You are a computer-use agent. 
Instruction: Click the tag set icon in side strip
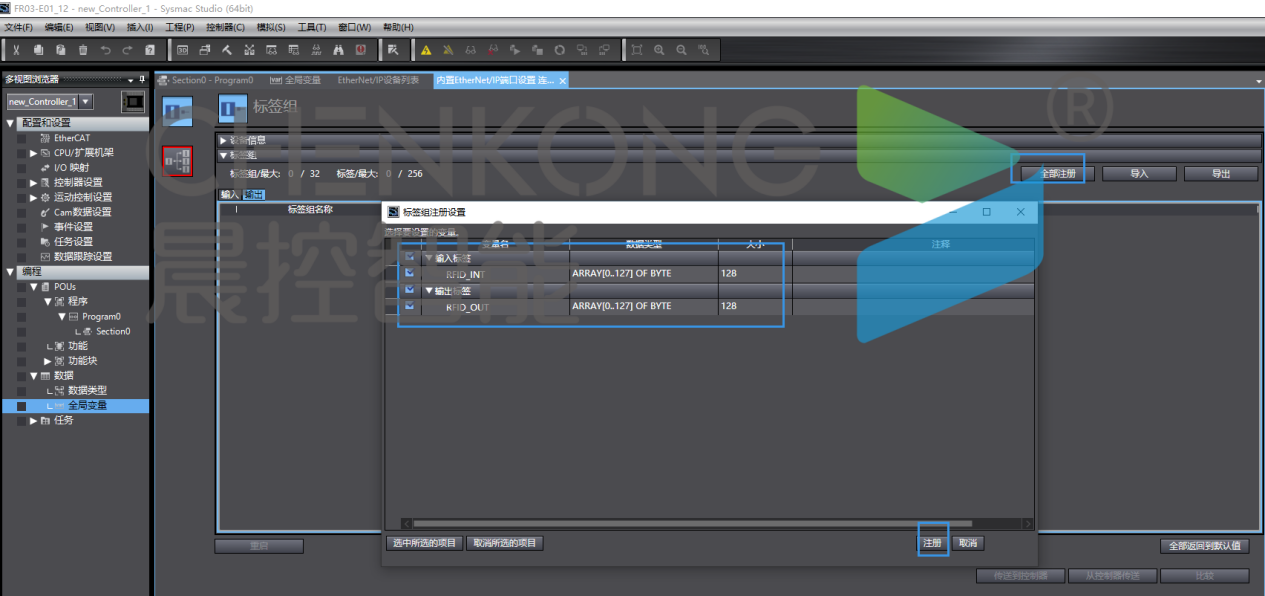coord(177,111)
